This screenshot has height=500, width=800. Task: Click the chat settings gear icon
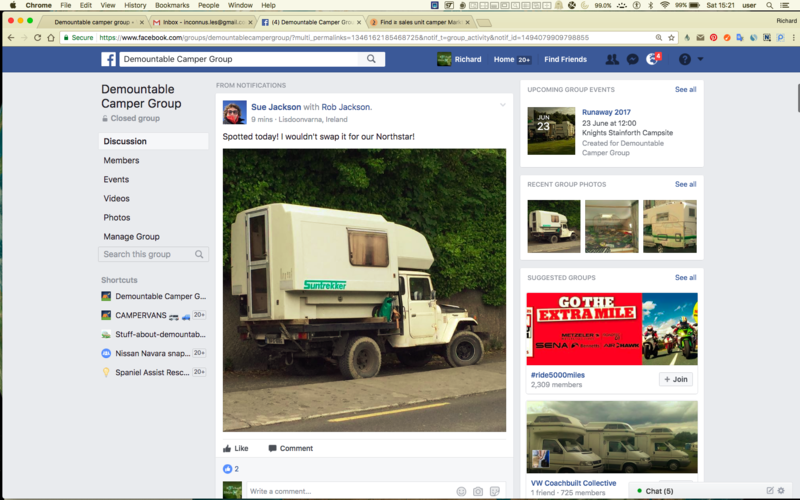[781, 491]
